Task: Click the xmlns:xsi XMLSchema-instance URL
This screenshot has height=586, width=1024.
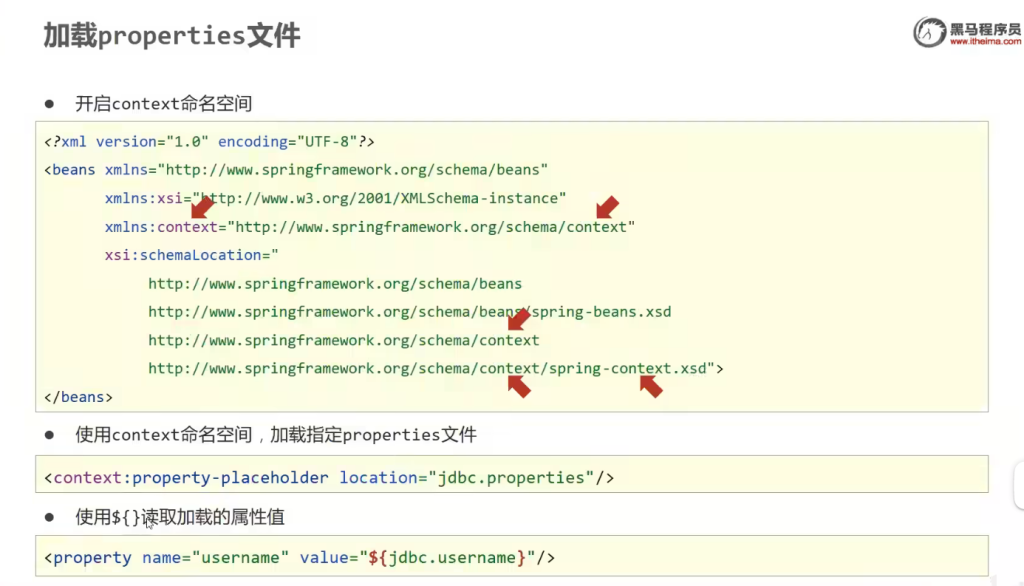Action: [379, 198]
